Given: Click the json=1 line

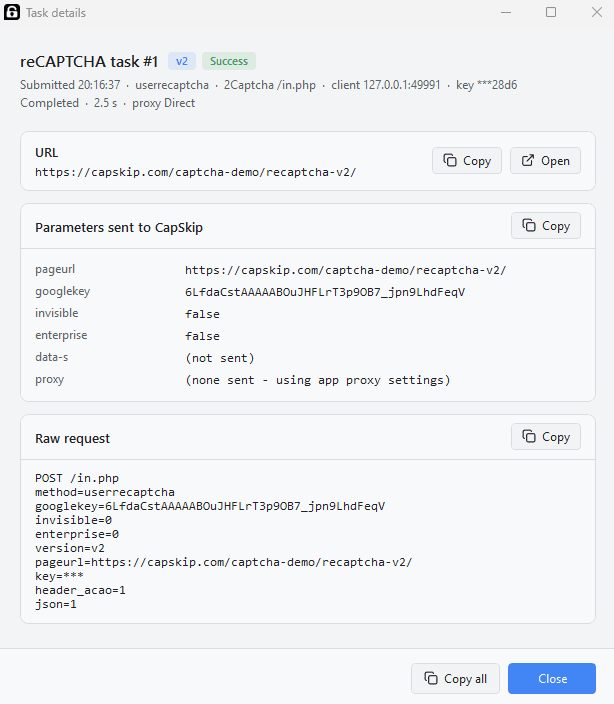Looking at the screenshot, I should tap(56, 604).
